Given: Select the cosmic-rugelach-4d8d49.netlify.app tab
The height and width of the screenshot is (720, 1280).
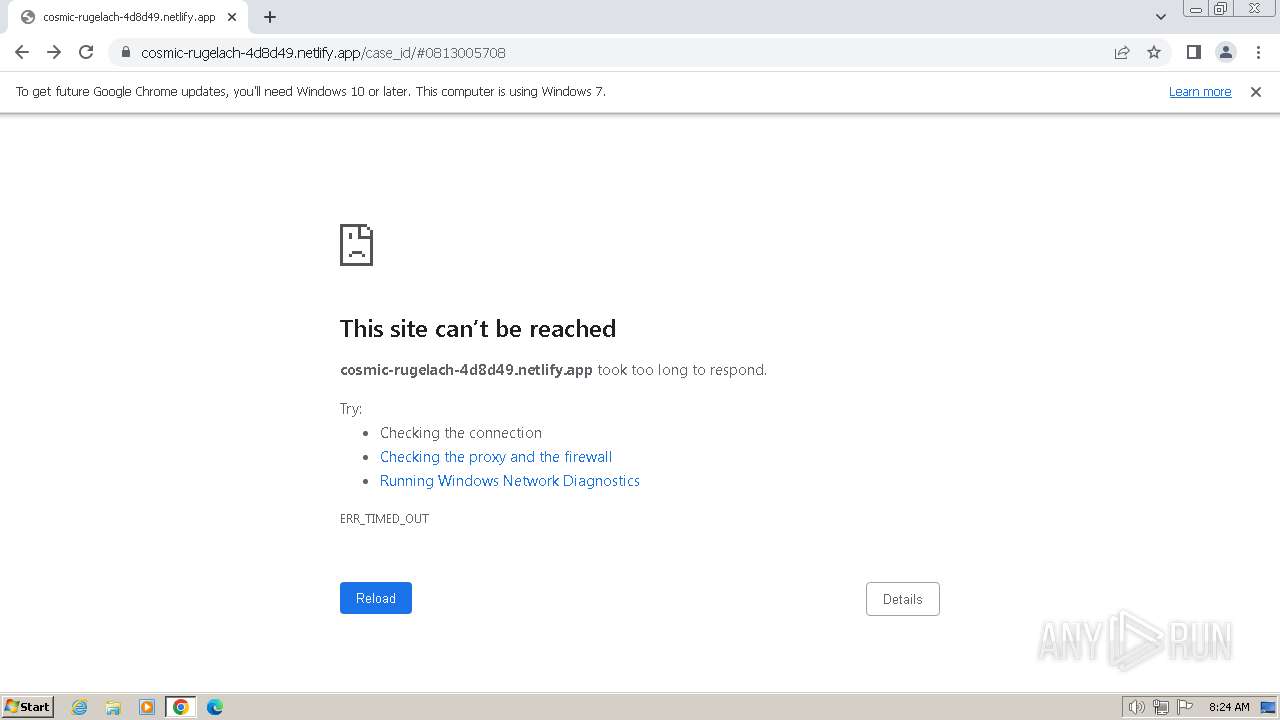Looking at the screenshot, I should [128, 17].
